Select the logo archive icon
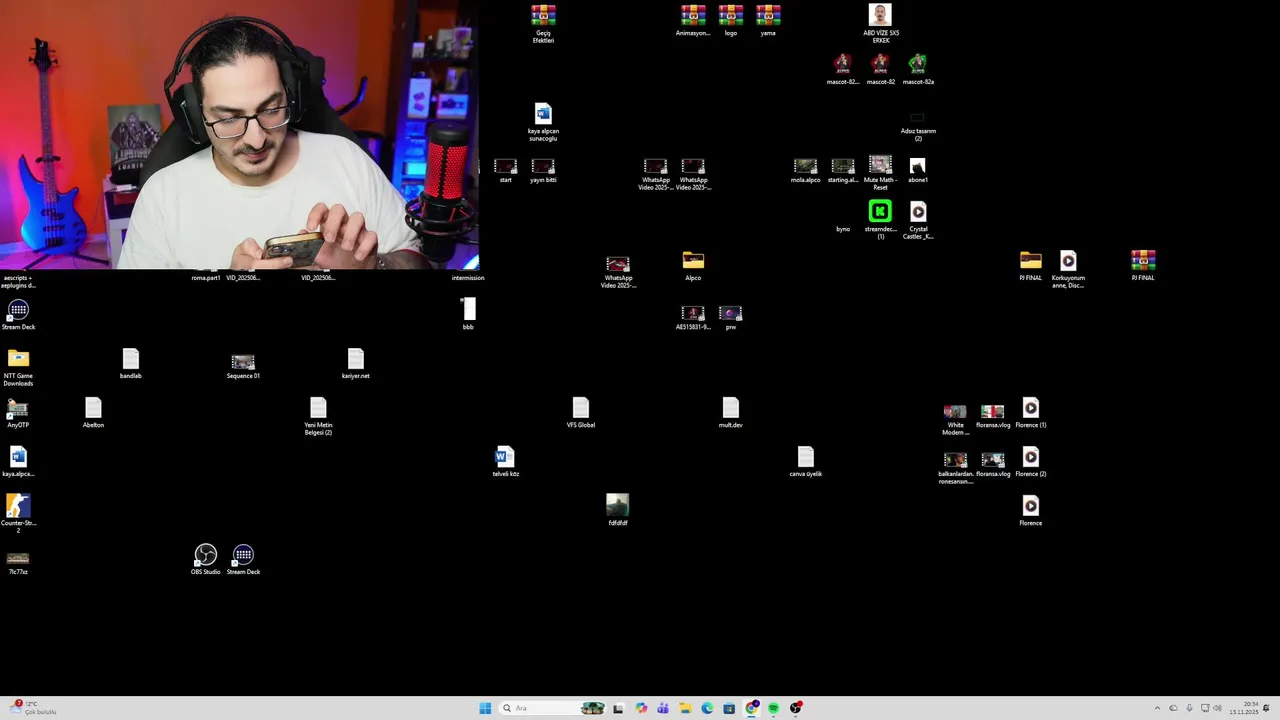 (731, 16)
